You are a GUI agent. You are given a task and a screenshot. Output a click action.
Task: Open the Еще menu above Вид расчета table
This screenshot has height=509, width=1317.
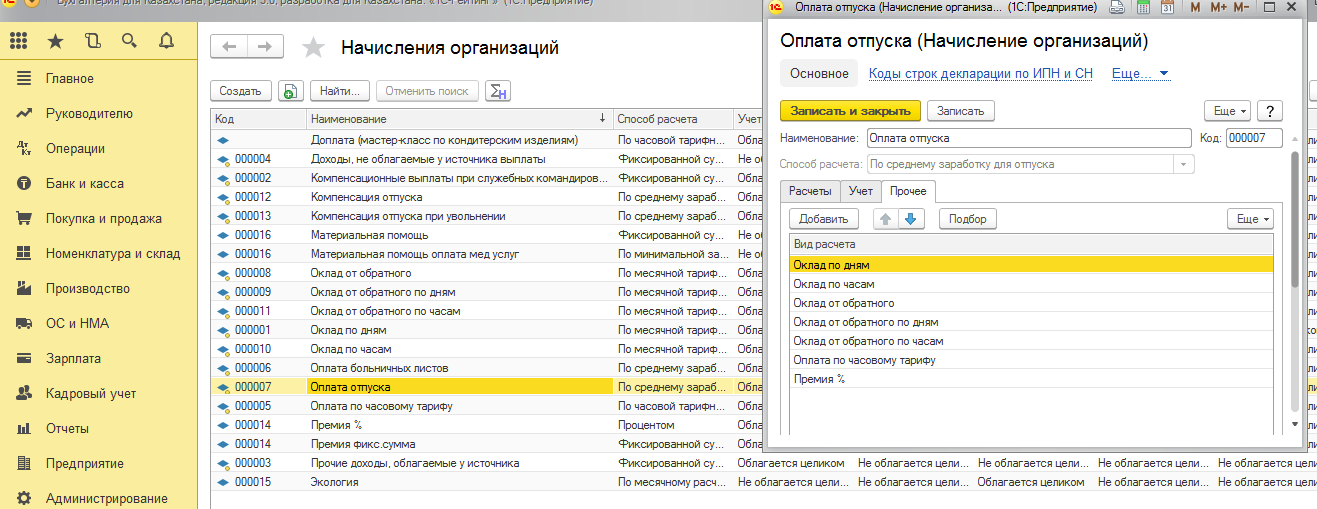pyautogui.click(x=1250, y=218)
